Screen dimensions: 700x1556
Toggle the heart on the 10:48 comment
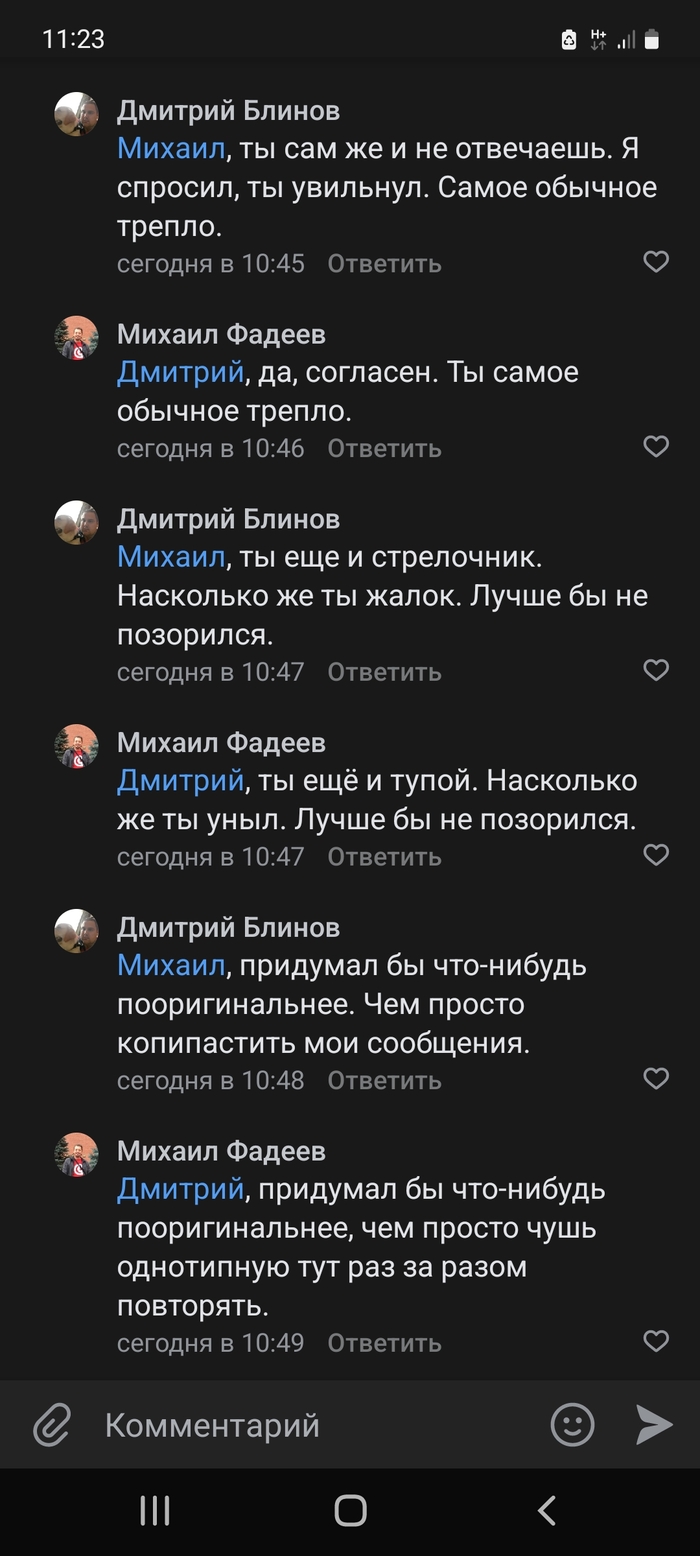[655, 1078]
